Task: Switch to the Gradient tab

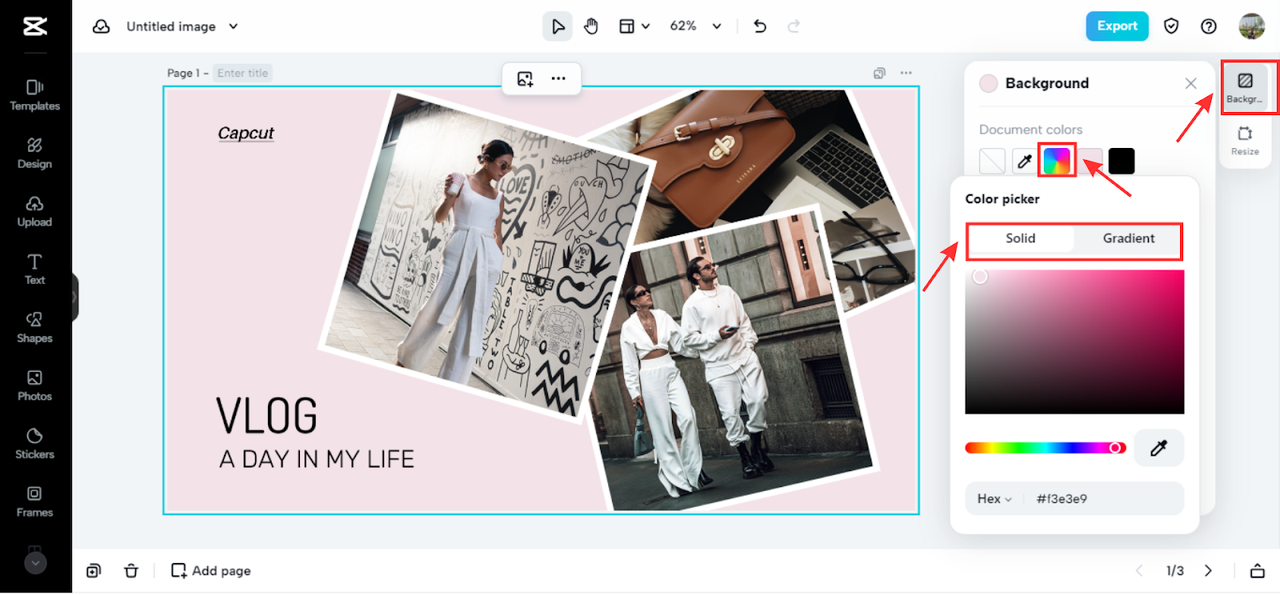Action: point(1128,239)
